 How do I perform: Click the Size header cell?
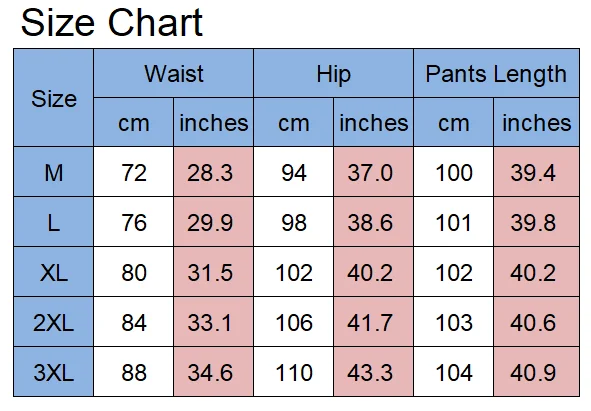click(54, 98)
